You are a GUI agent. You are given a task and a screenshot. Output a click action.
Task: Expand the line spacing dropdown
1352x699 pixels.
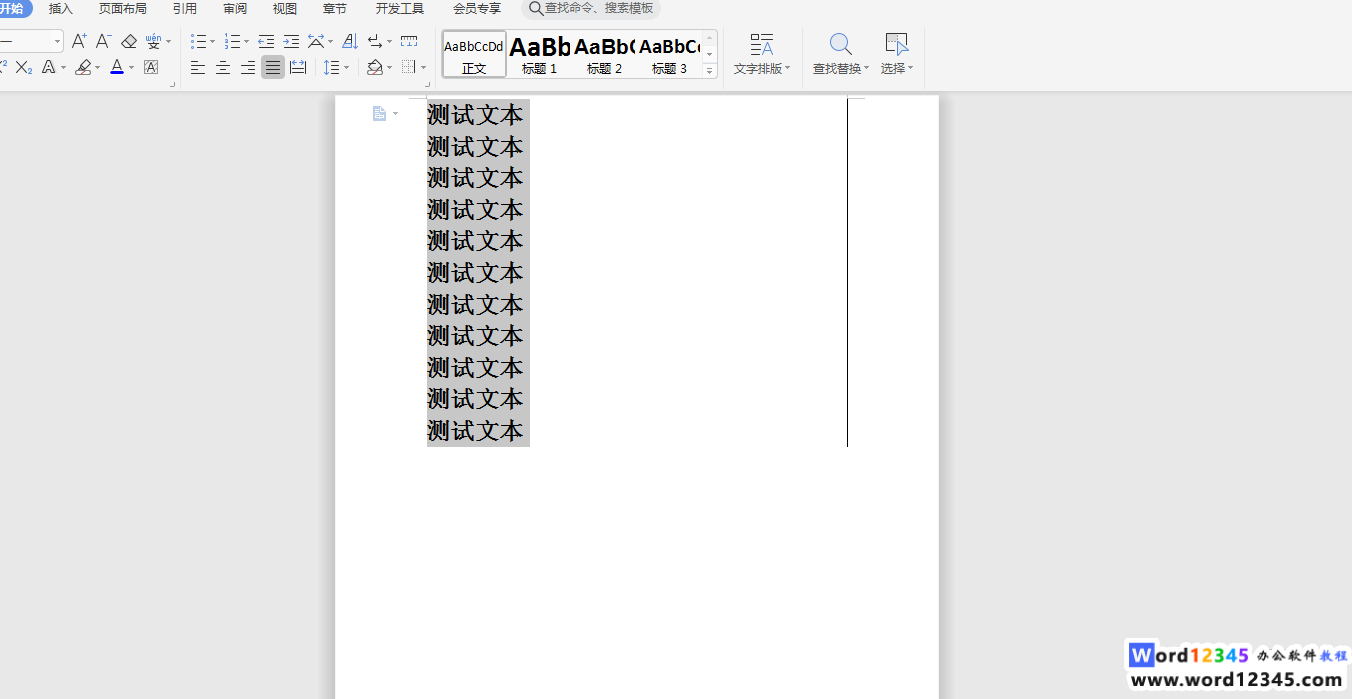347,68
